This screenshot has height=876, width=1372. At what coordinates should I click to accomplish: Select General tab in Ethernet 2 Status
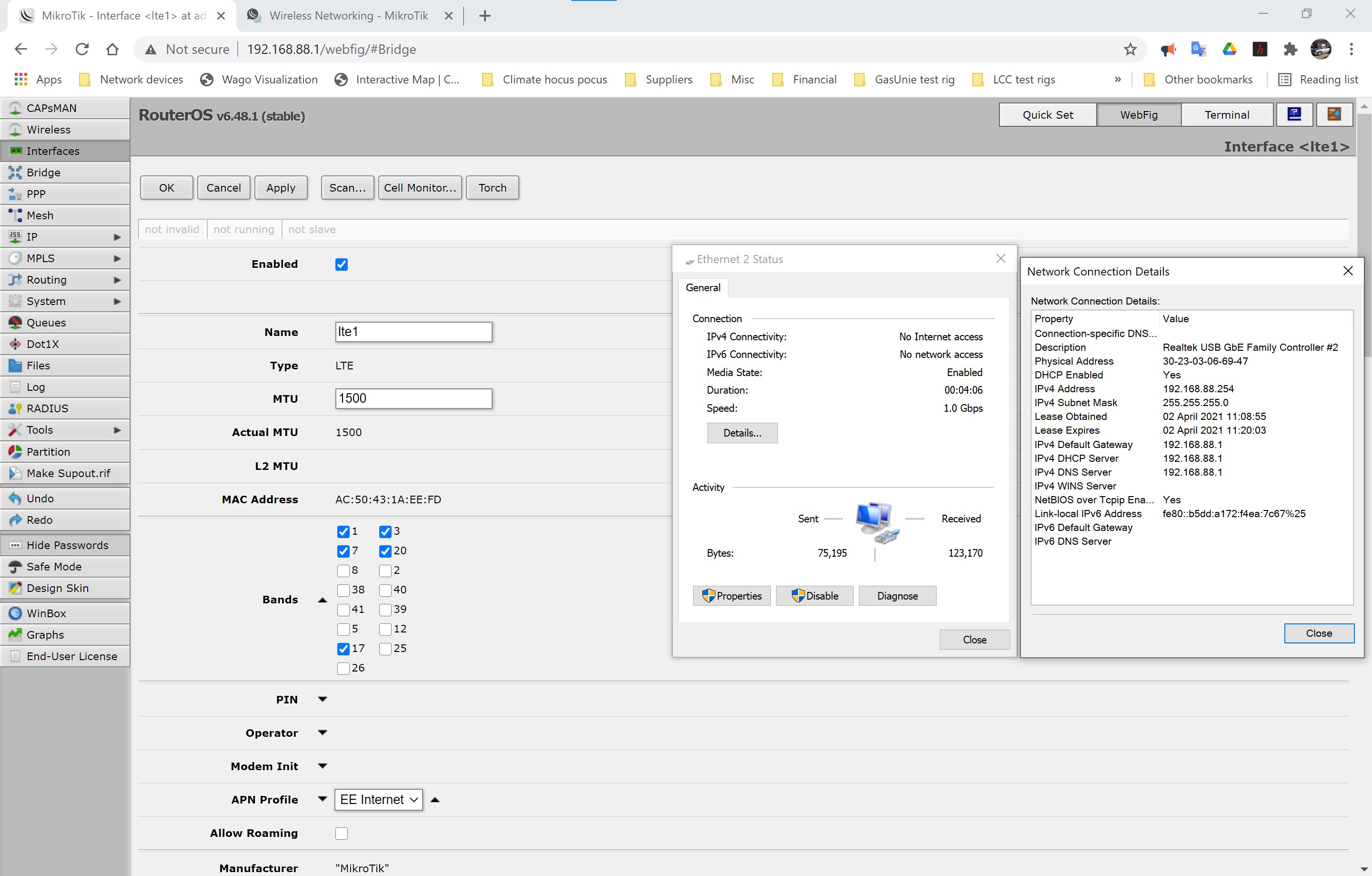point(703,288)
